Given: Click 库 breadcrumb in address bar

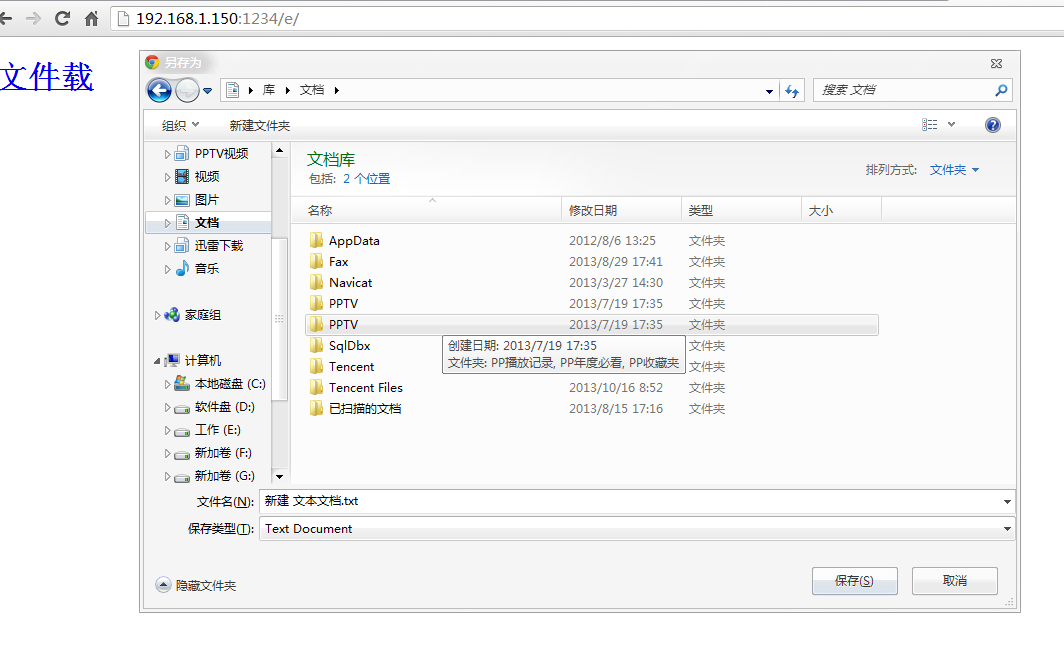Looking at the screenshot, I should [x=269, y=90].
